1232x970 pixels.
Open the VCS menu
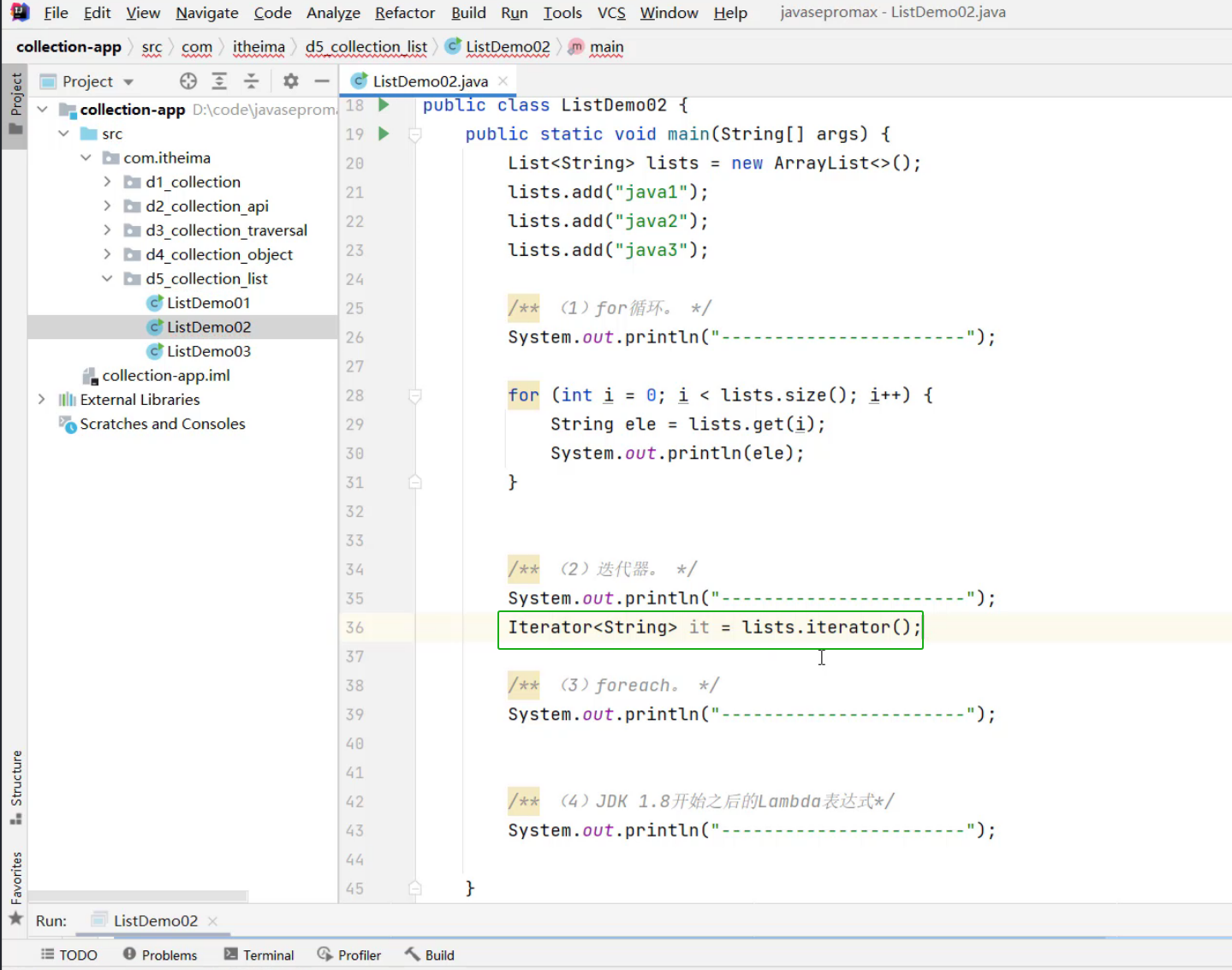pyautogui.click(x=611, y=13)
